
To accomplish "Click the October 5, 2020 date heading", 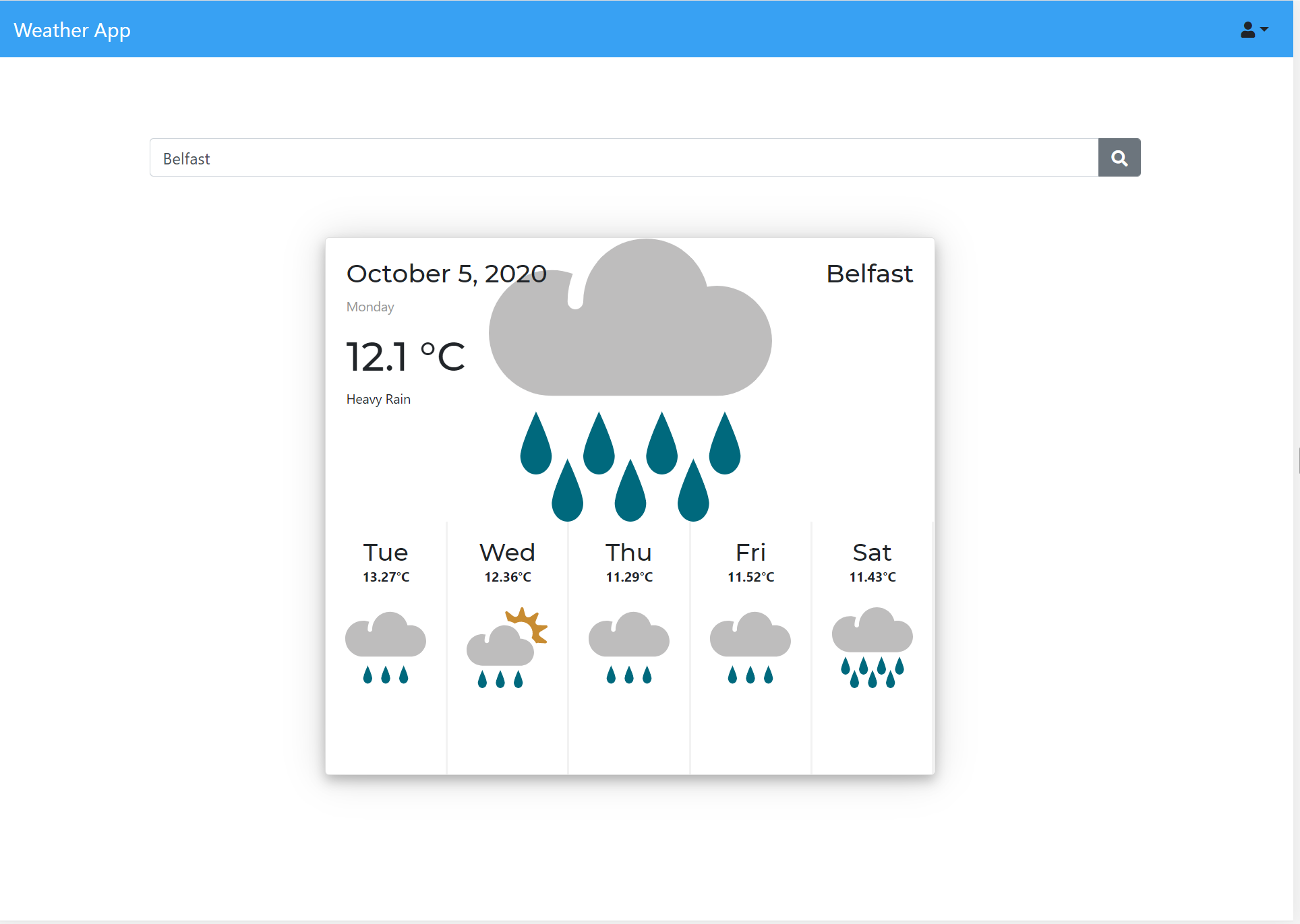I will (446, 274).
